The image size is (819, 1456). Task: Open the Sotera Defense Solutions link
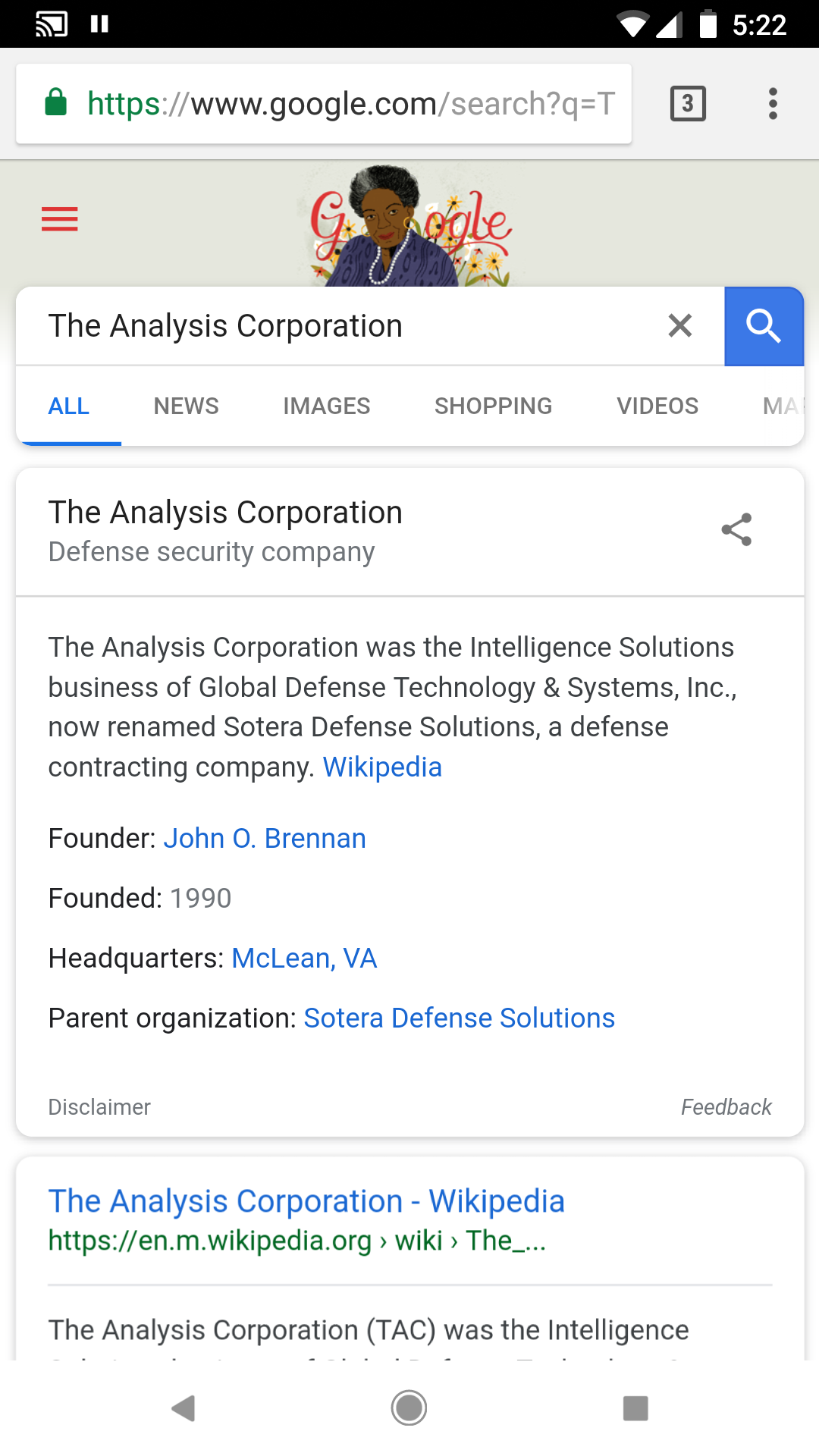pos(459,1018)
